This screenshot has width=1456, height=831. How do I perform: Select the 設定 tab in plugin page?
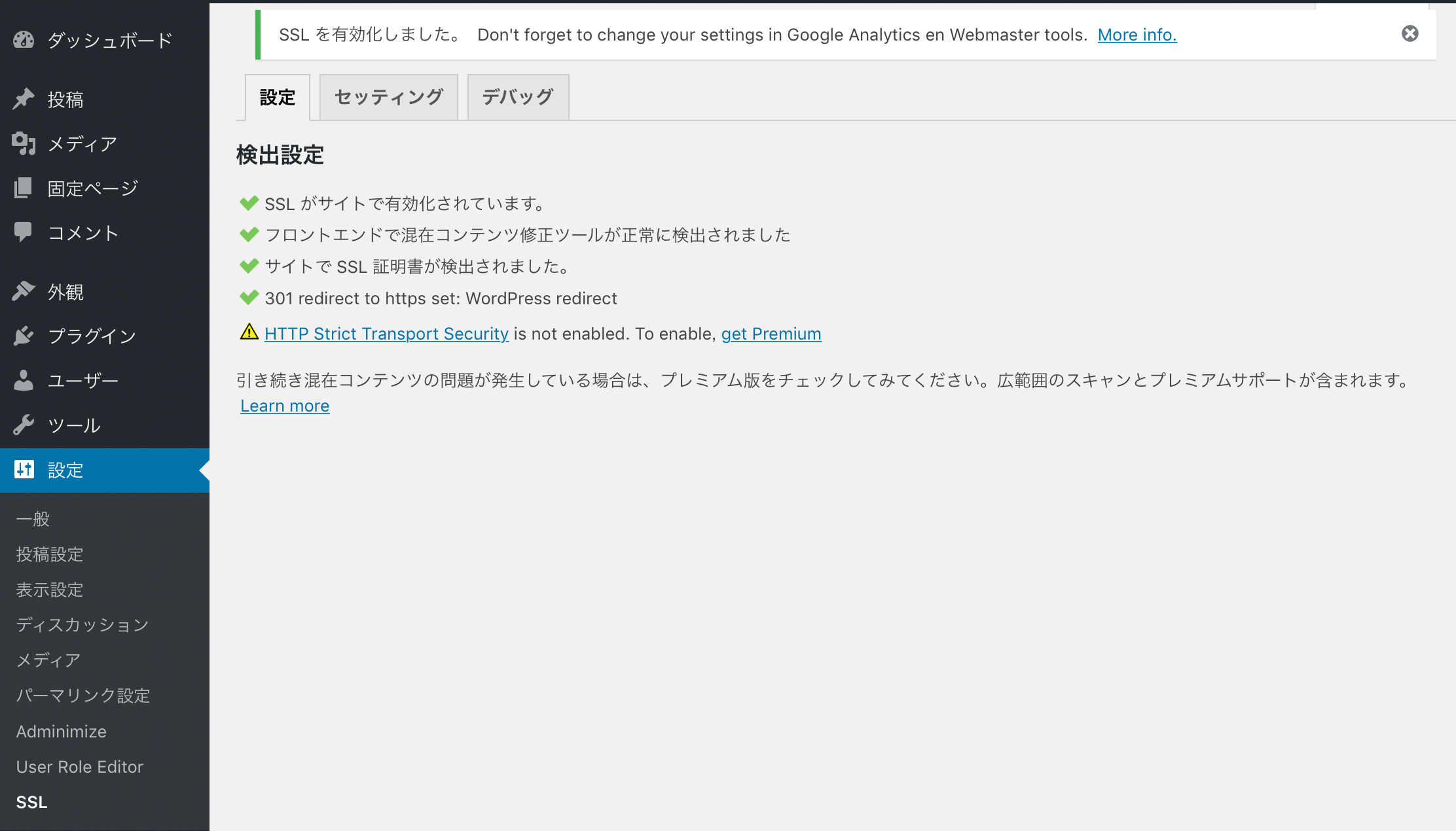click(x=278, y=97)
